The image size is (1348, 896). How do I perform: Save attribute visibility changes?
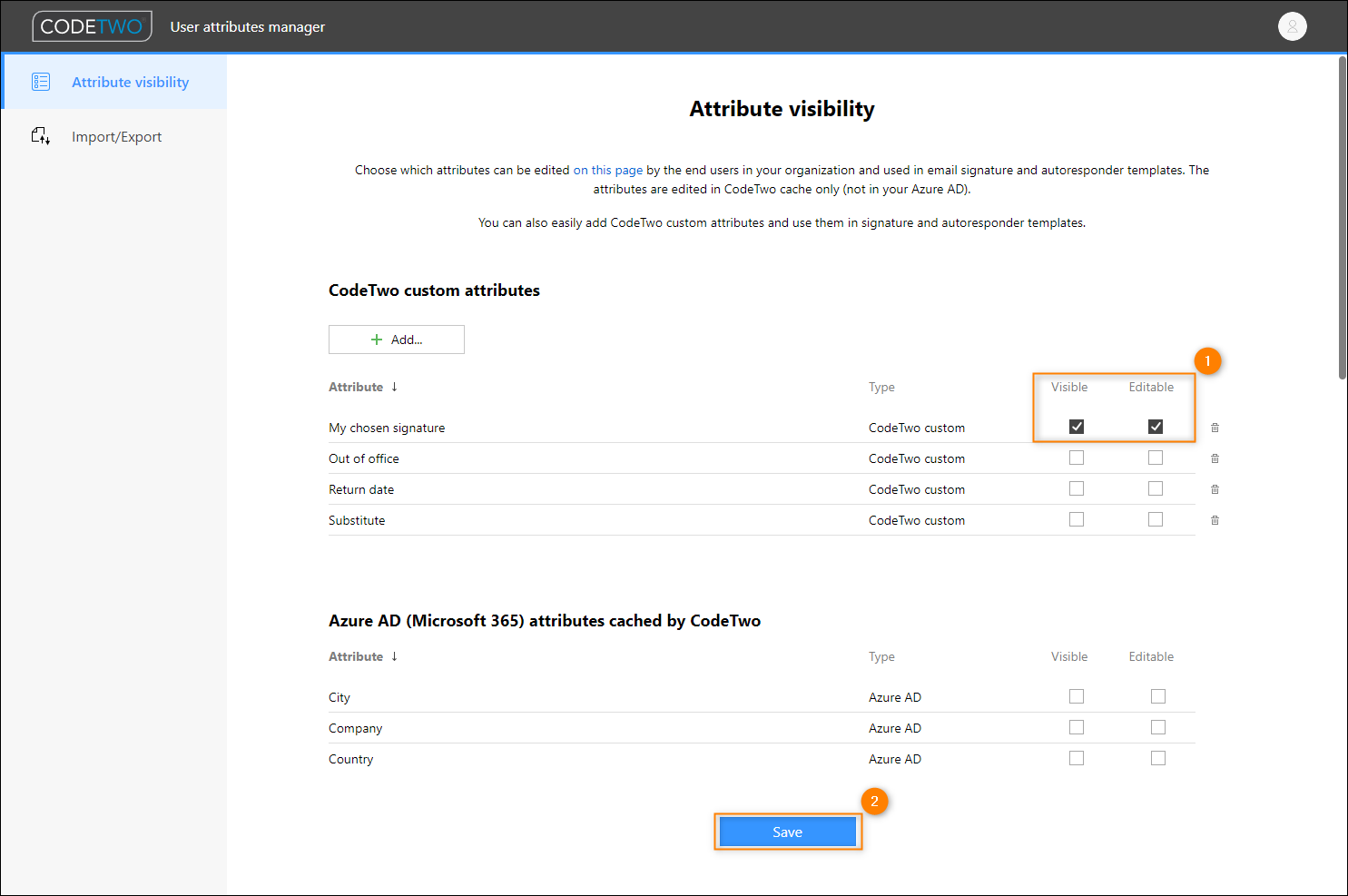click(787, 832)
